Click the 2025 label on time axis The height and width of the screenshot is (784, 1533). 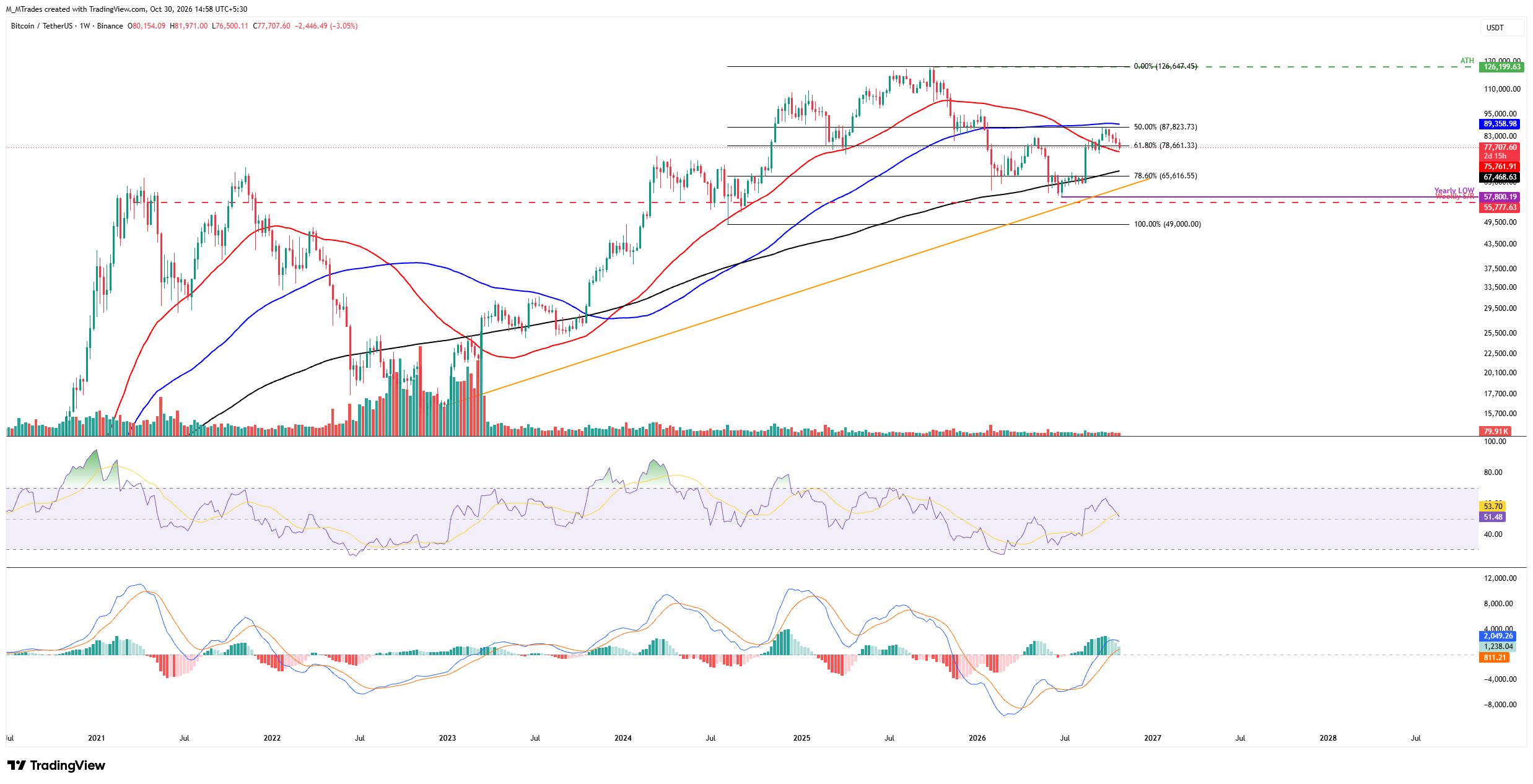pos(801,738)
